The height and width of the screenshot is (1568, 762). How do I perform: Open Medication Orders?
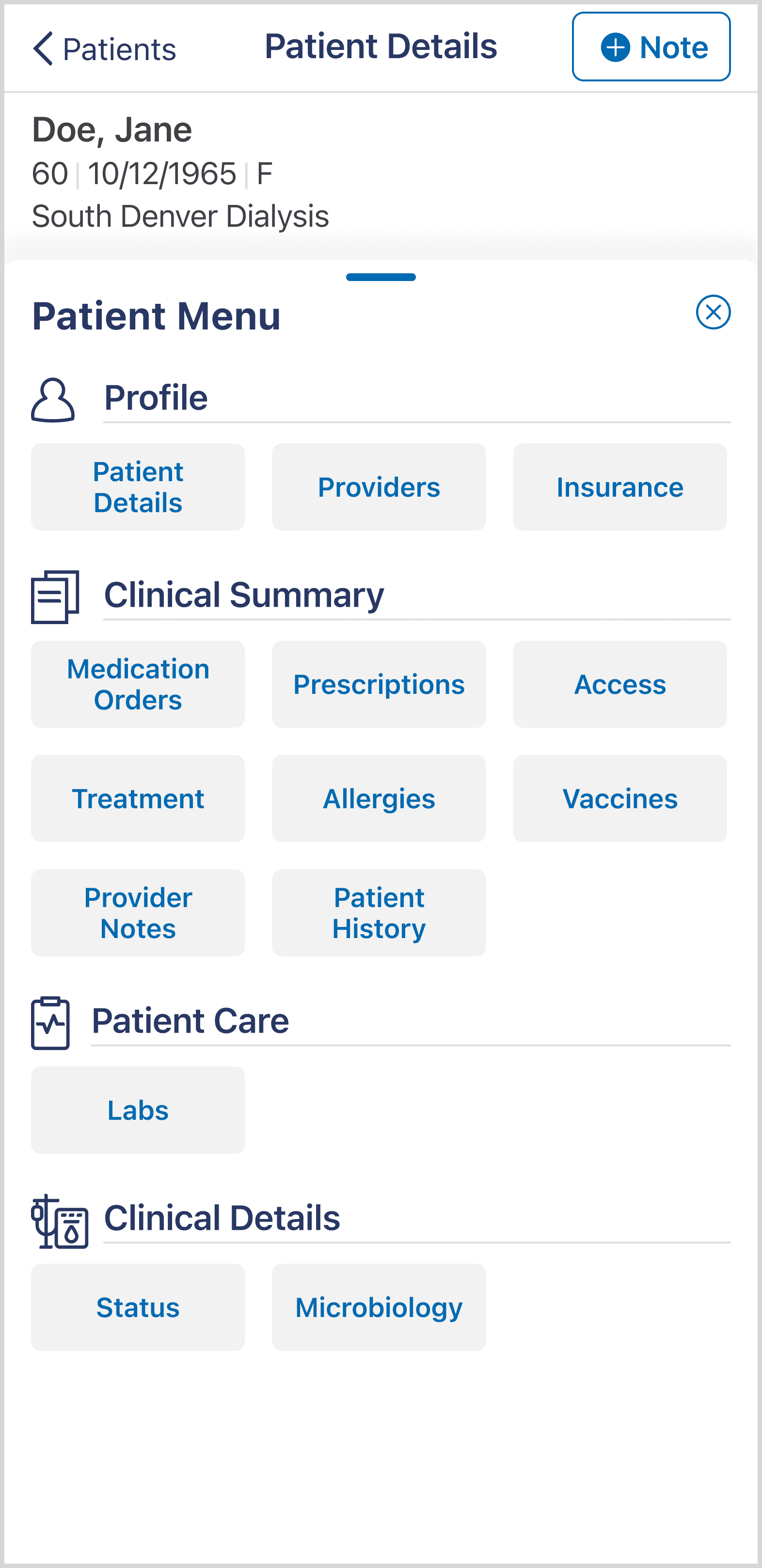[x=138, y=684]
